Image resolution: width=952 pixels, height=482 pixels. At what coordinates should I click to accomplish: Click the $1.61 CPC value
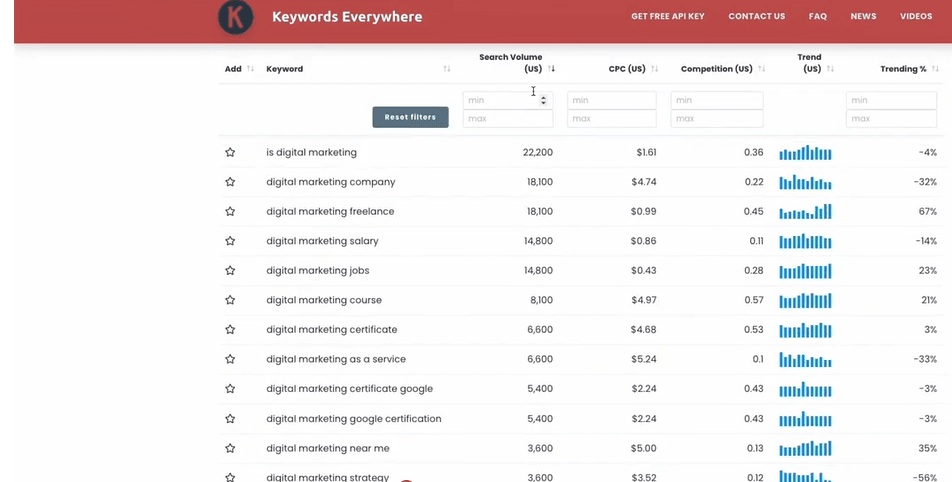(x=646, y=152)
